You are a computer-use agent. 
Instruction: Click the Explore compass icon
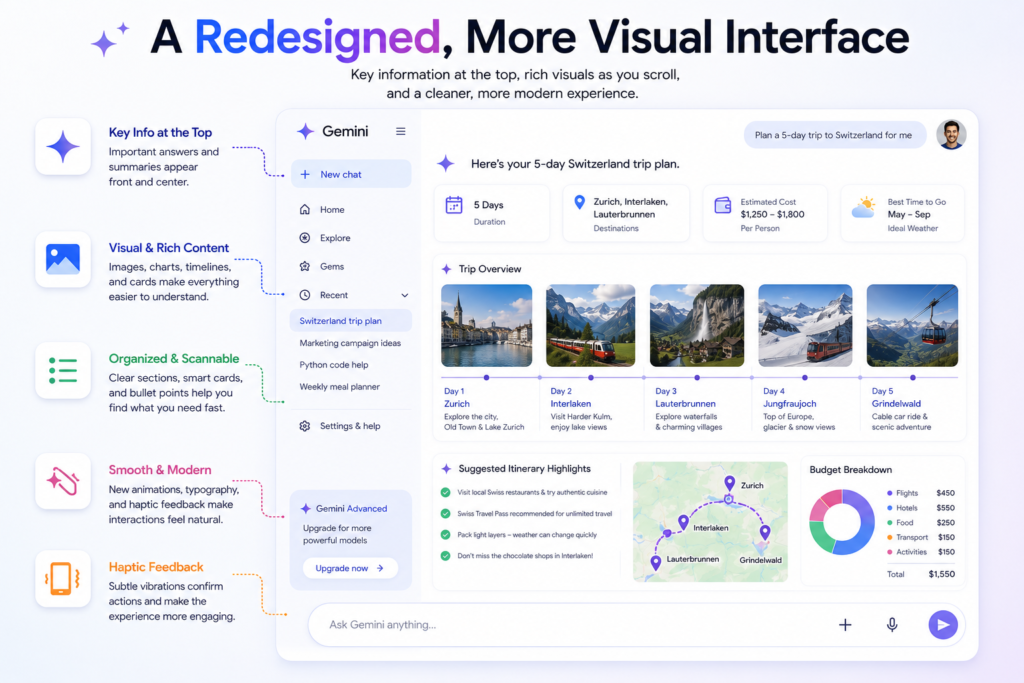point(305,238)
